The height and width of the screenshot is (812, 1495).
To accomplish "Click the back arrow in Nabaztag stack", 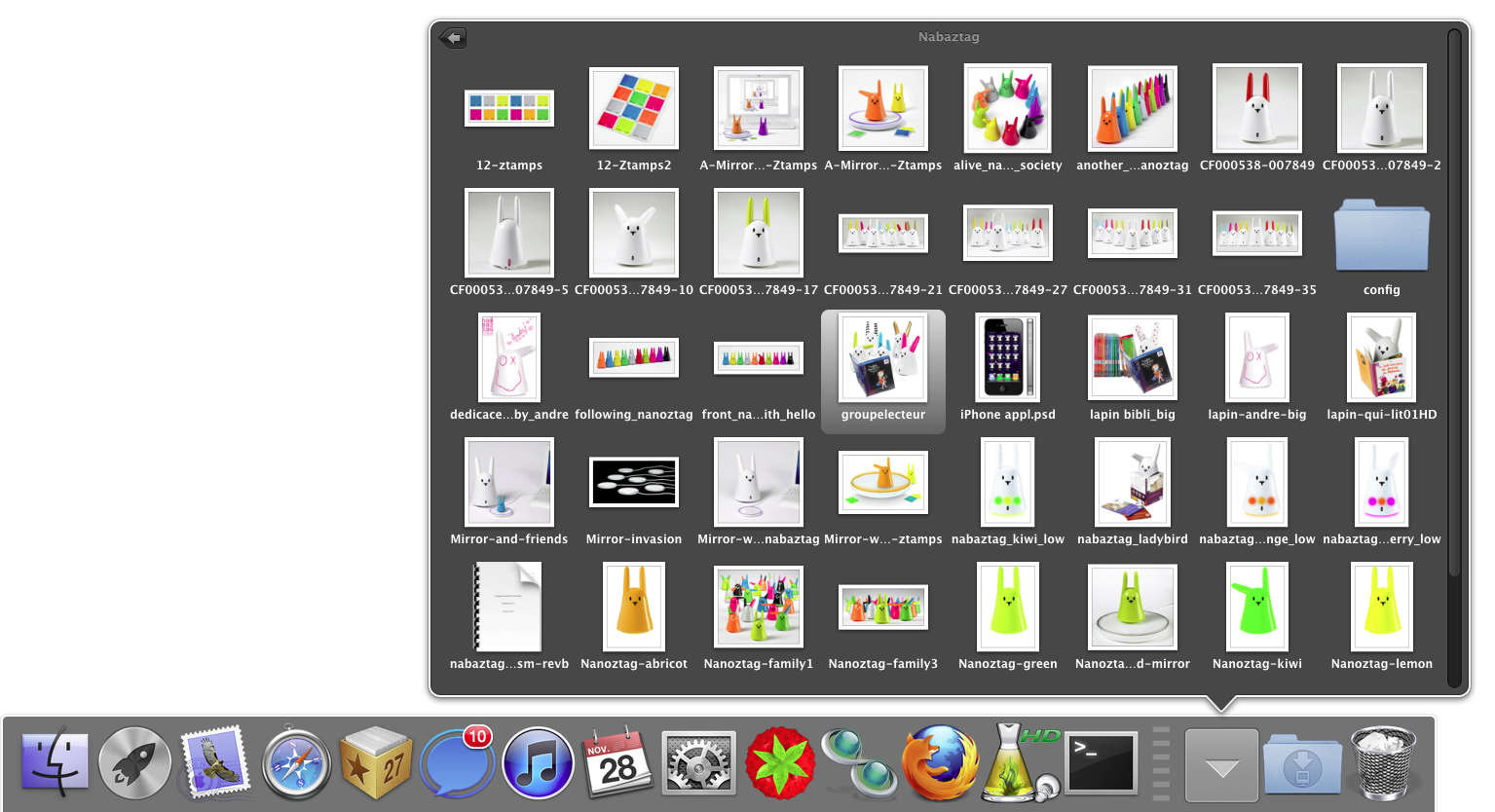I will click(453, 37).
